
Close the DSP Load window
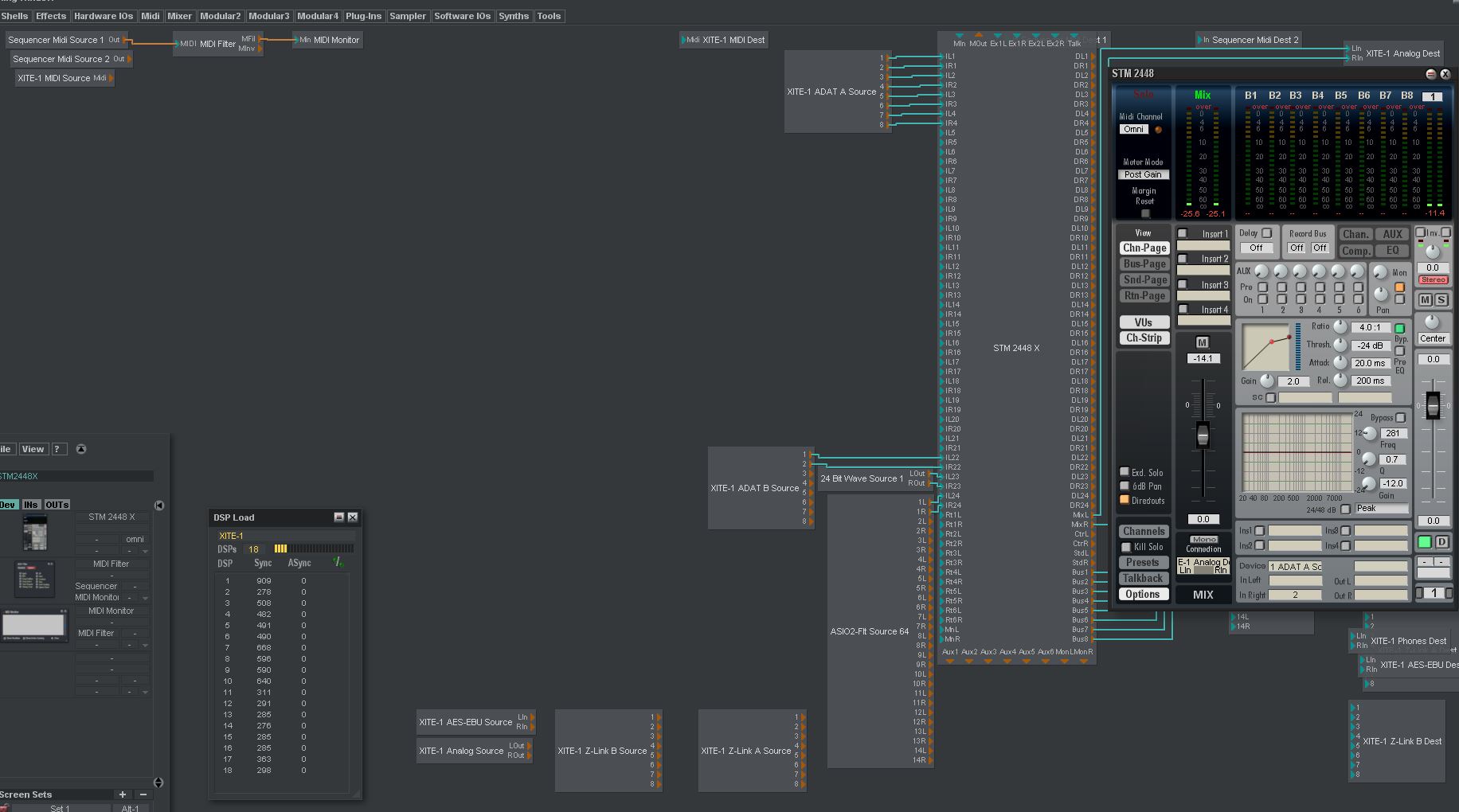[x=353, y=517]
